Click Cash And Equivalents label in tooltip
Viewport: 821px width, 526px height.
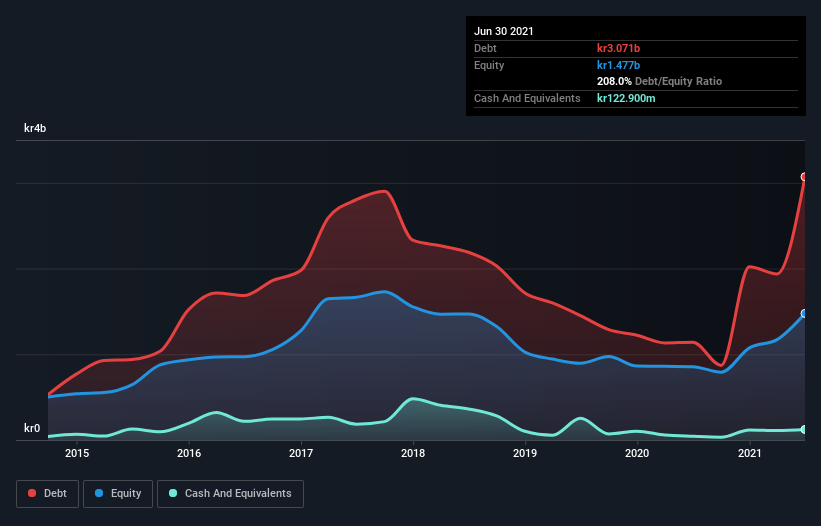527,98
